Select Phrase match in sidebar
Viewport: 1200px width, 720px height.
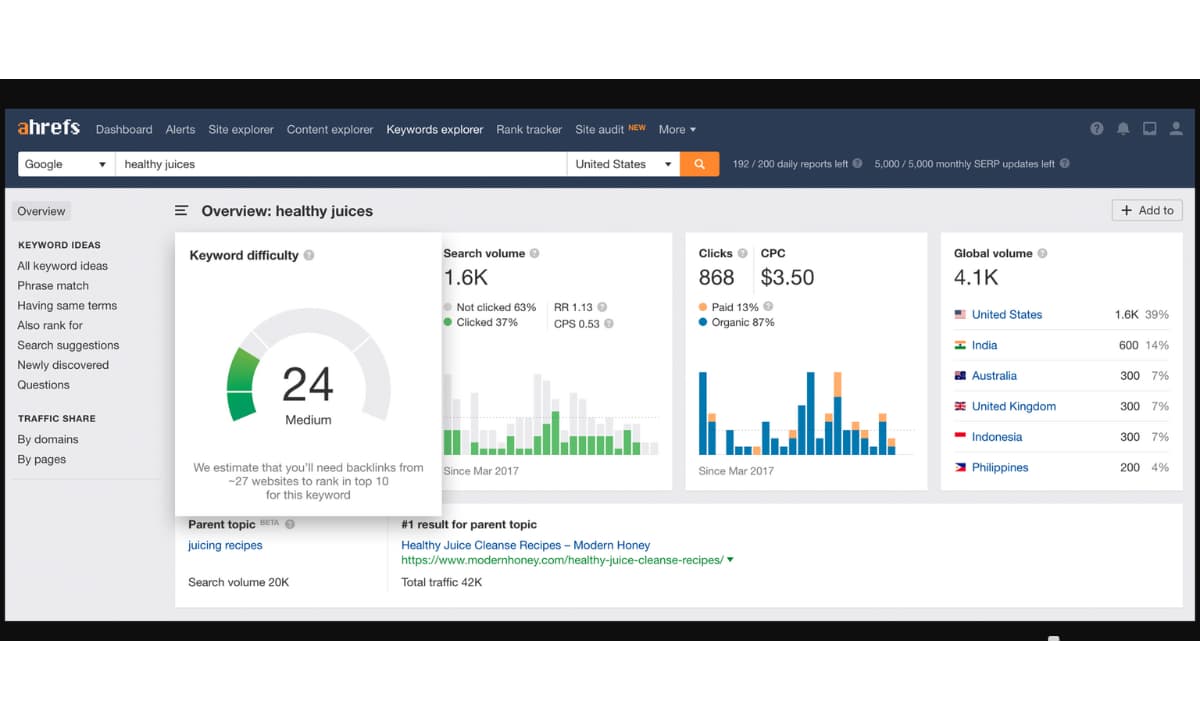point(53,285)
